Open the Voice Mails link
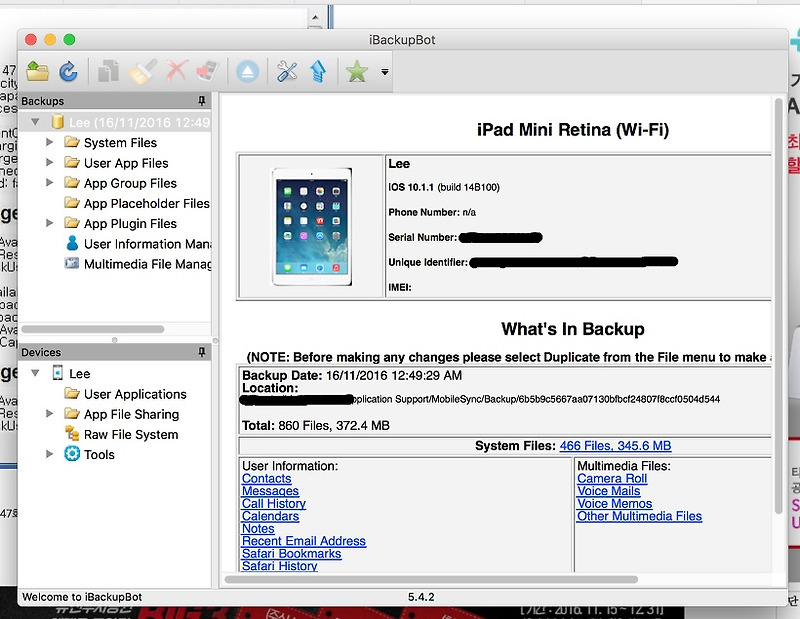Screen dimensions: 800x619 click(609, 491)
